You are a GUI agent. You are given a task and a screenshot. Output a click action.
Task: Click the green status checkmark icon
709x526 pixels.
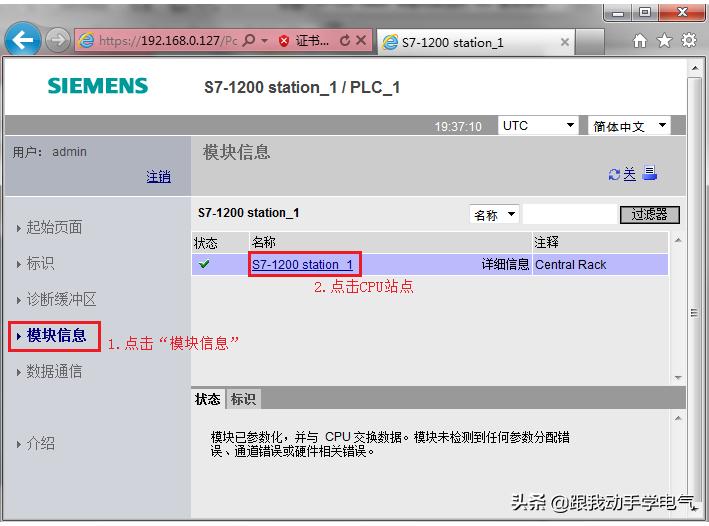[204, 264]
